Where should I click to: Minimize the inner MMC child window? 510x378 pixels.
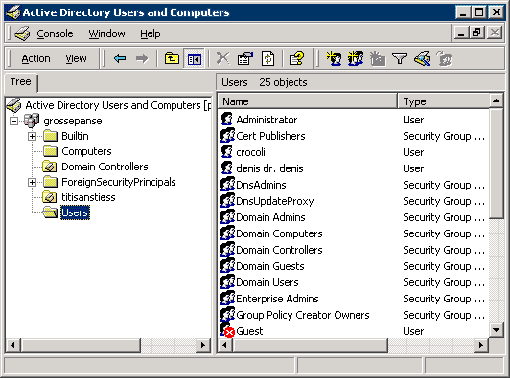[461, 33]
